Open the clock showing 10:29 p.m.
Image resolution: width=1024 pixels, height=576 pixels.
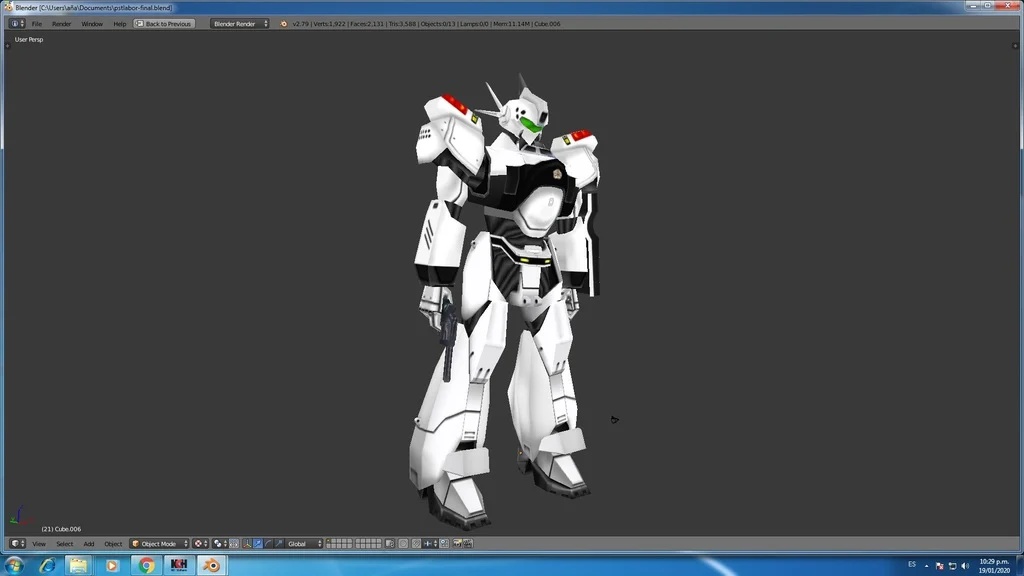tap(994, 566)
